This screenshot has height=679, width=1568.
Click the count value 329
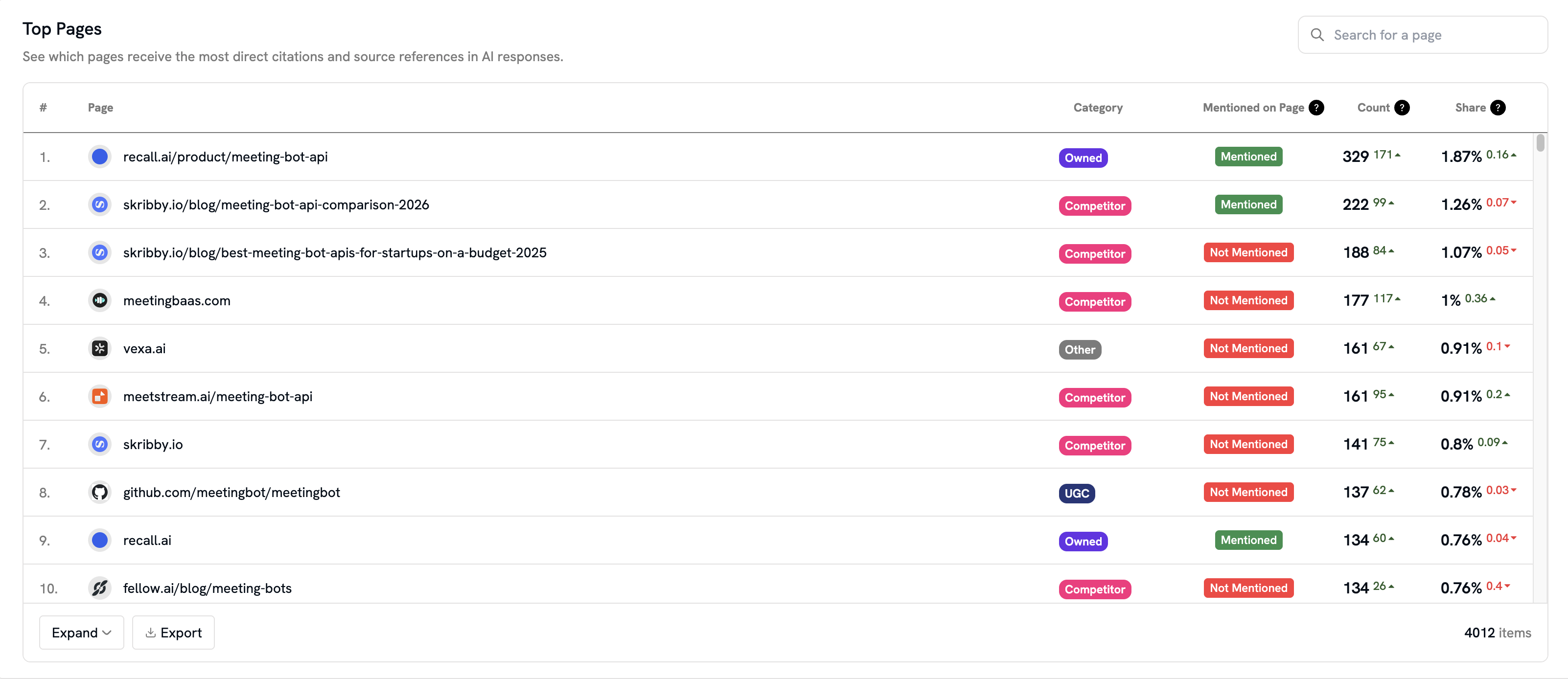tap(1356, 157)
